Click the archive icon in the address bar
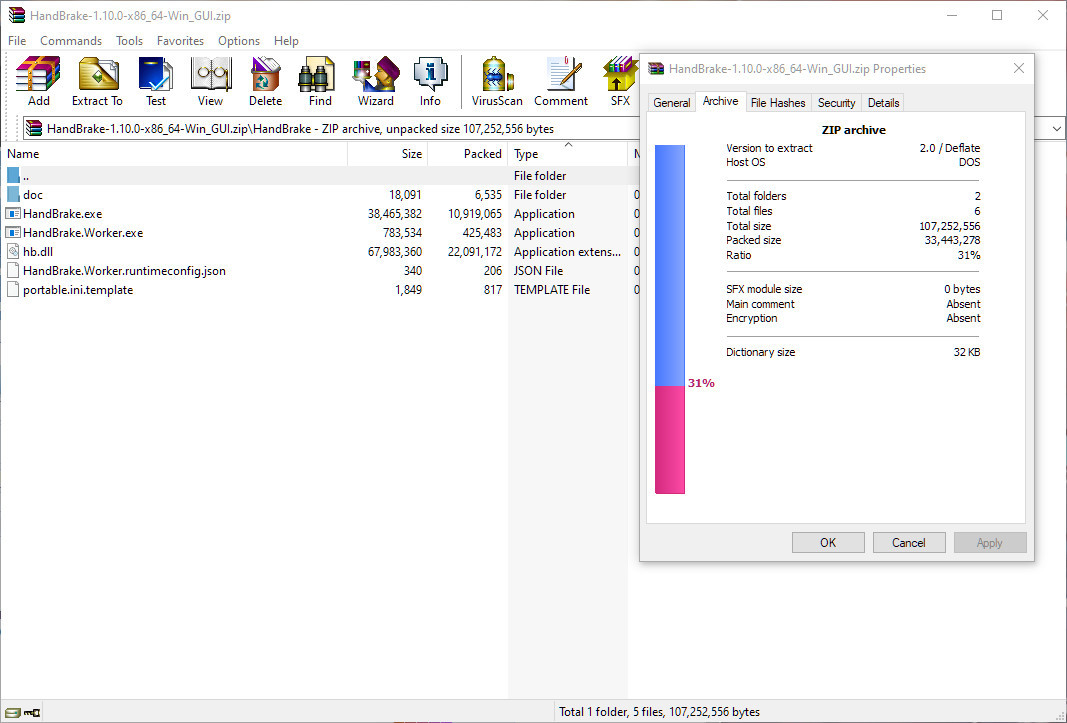 (x=33, y=128)
